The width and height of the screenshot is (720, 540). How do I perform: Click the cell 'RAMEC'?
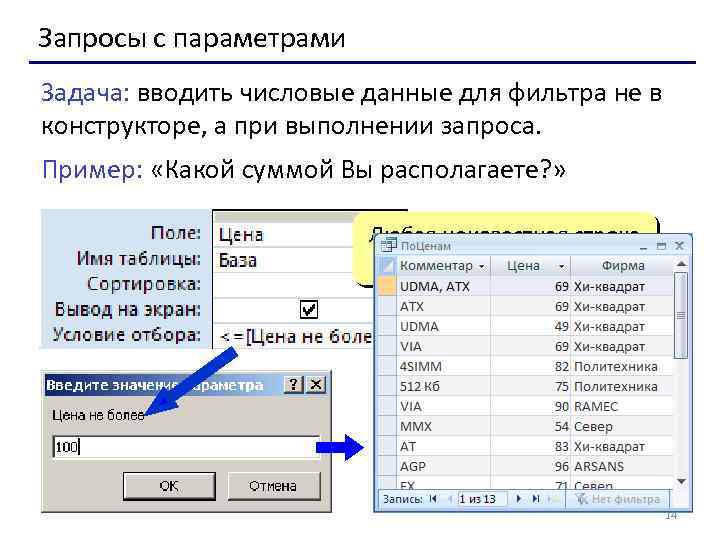click(622, 406)
